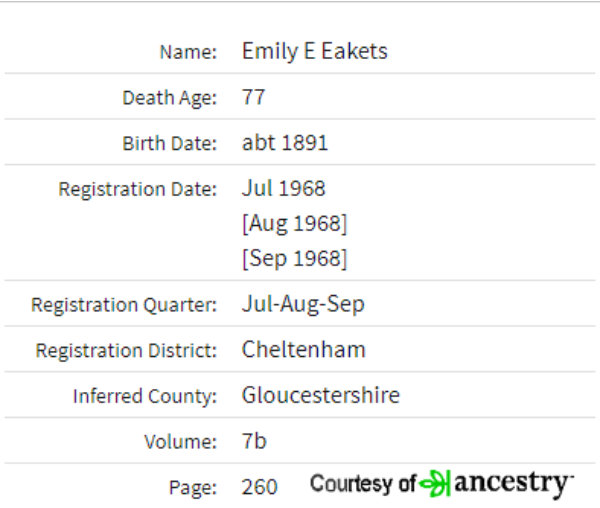The width and height of the screenshot is (600, 508).
Task: Click the Courtesy of text
Action: (363, 484)
